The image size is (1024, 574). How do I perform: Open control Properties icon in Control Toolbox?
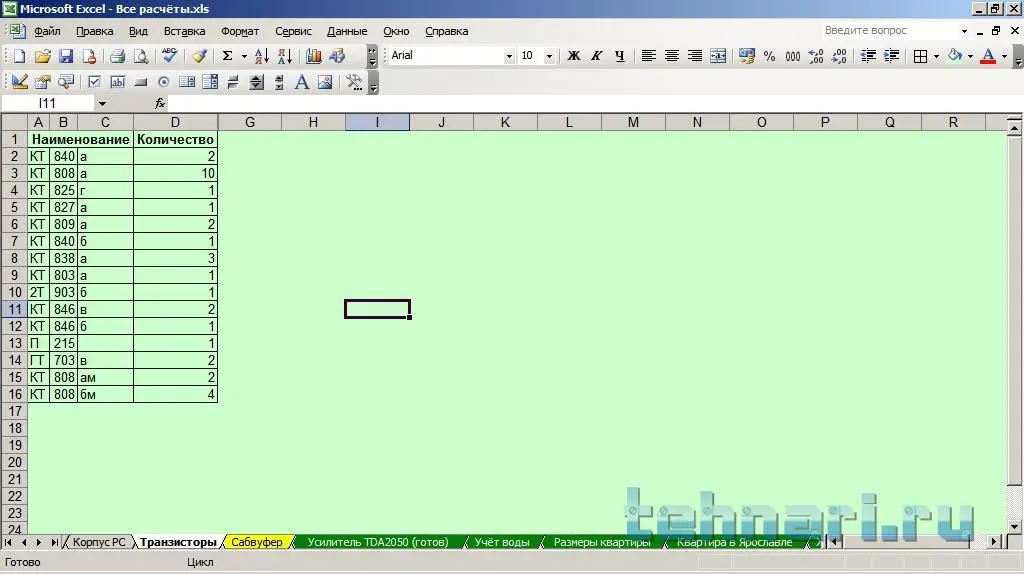click(42, 82)
